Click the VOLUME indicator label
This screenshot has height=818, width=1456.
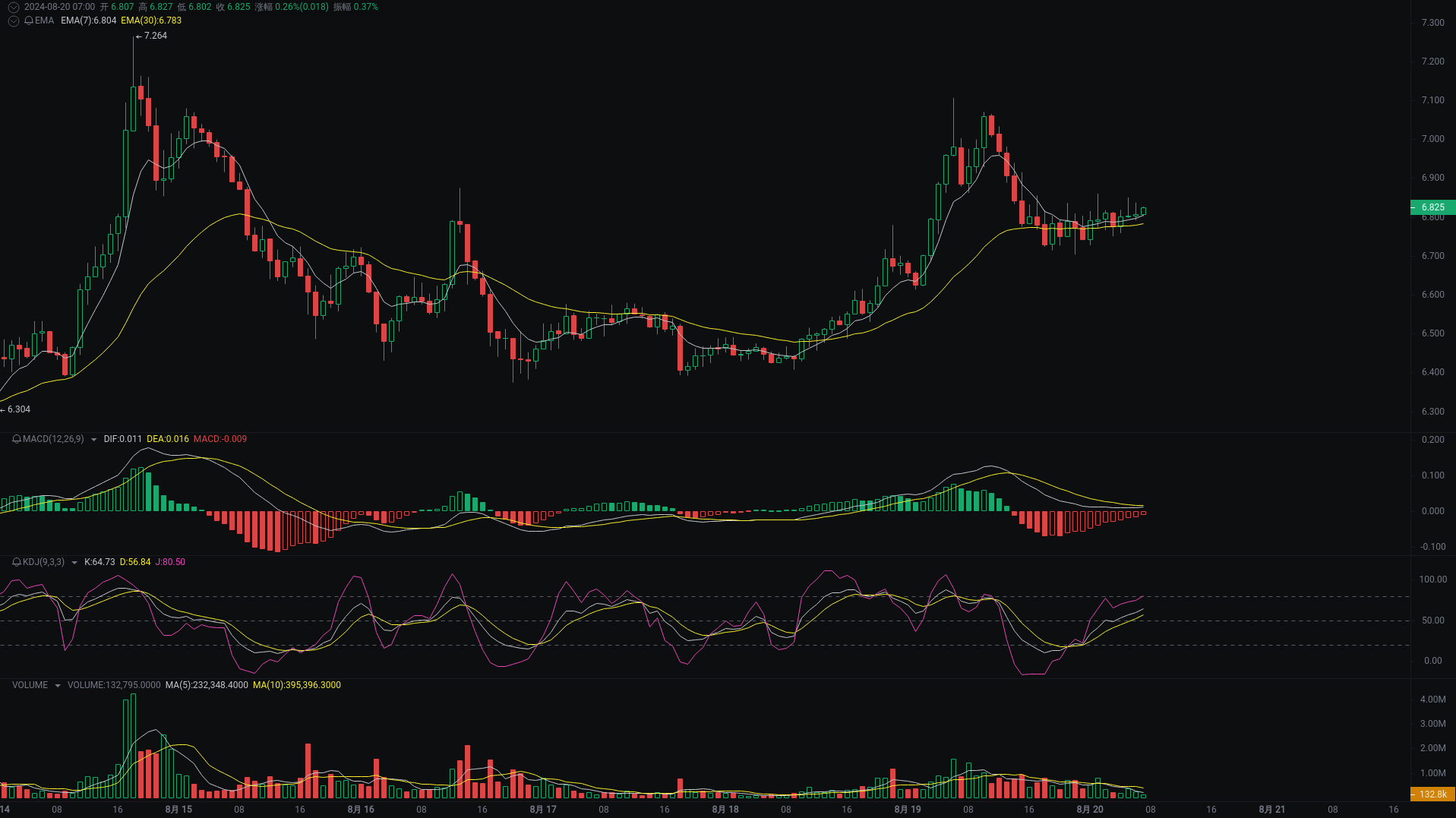pyautogui.click(x=30, y=685)
